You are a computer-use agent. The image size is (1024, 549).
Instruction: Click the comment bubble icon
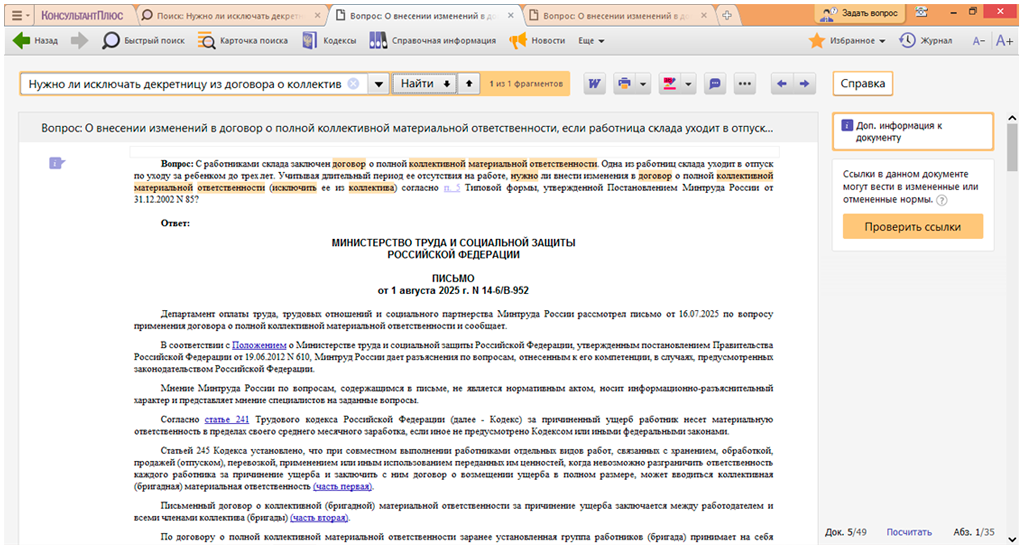coord(715,84)
